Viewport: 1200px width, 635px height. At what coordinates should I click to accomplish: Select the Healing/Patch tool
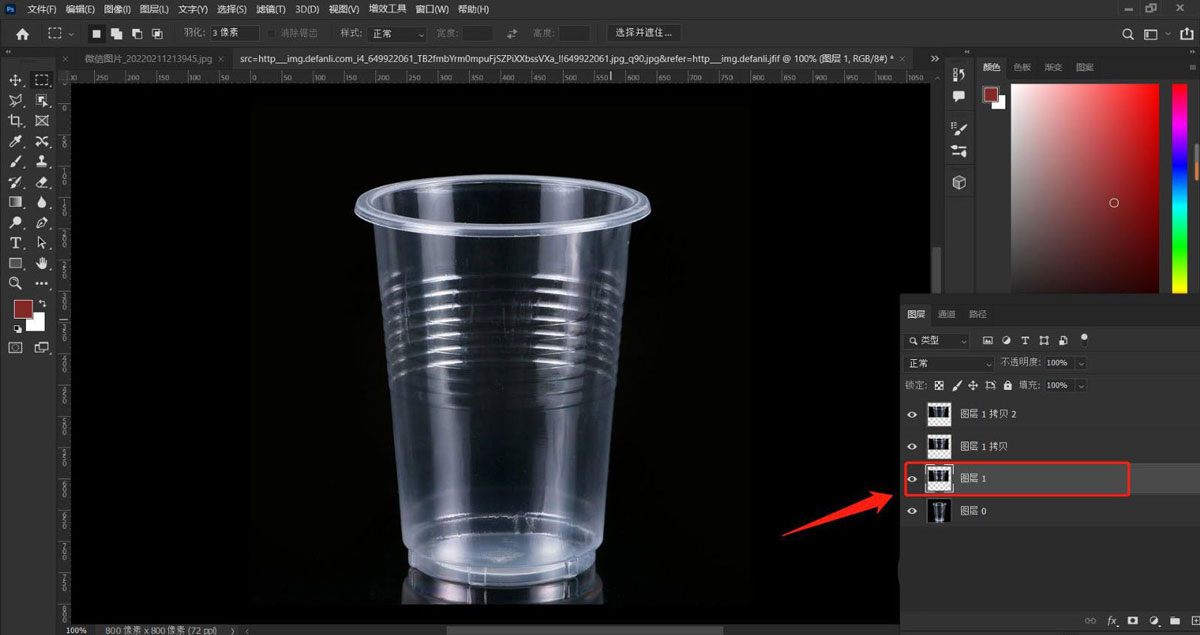tap(42, 141)
